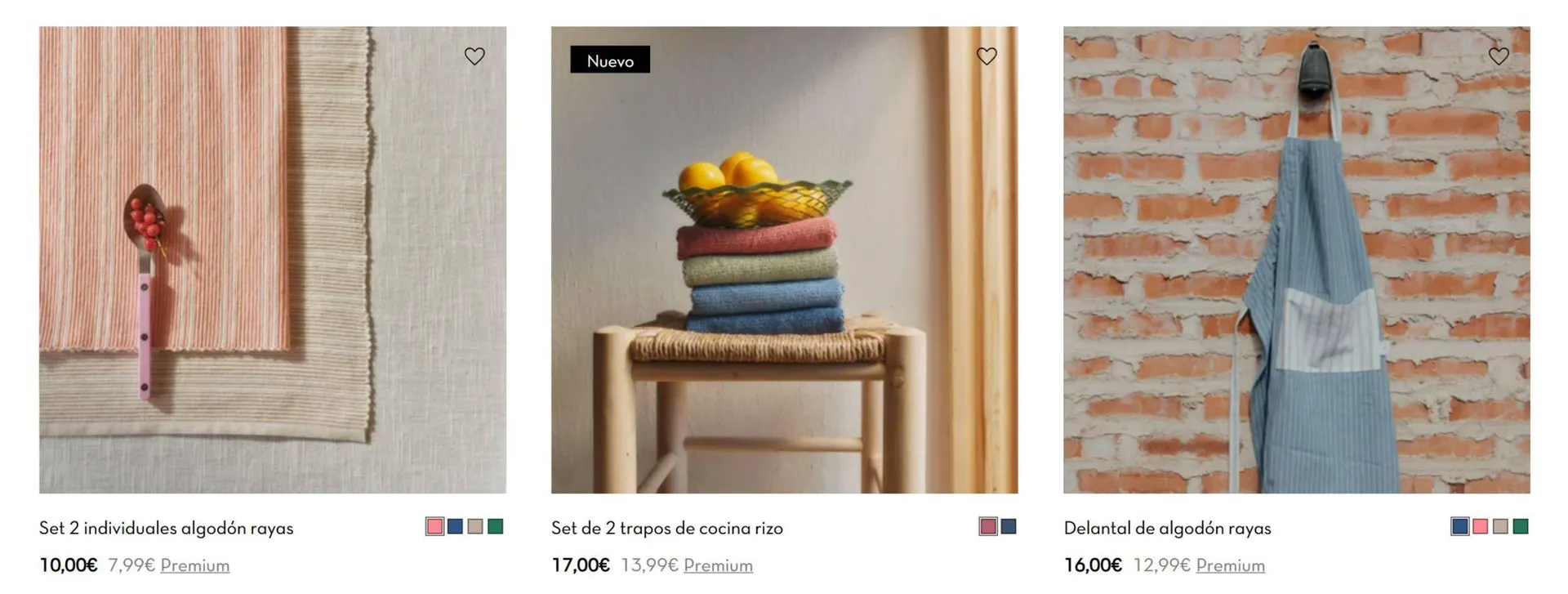Choose blue color for placemats set
The height and width of the screenshot is (594, 1568).
click(455, 527)
